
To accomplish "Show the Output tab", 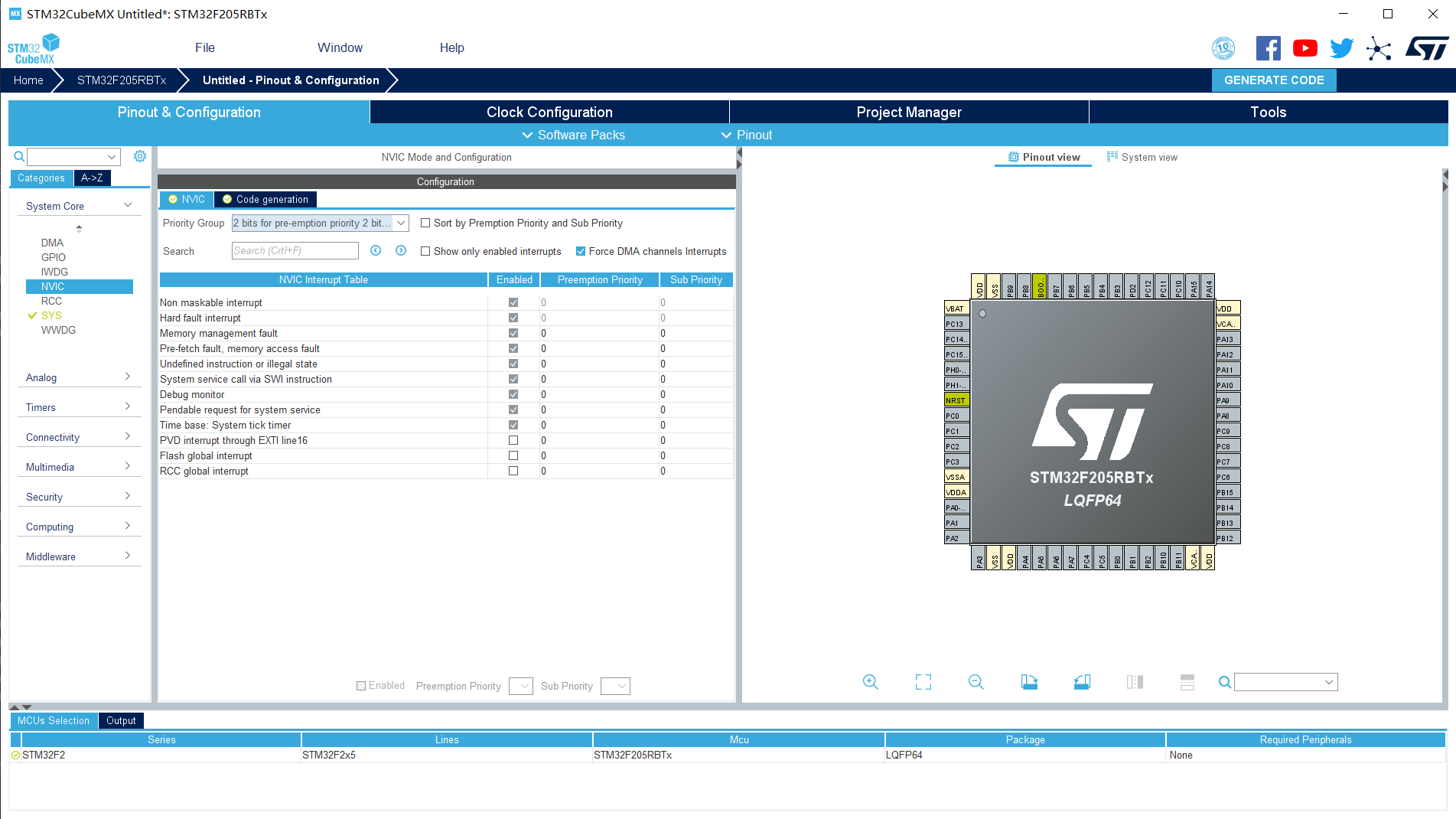I will (x=121, y=720).
